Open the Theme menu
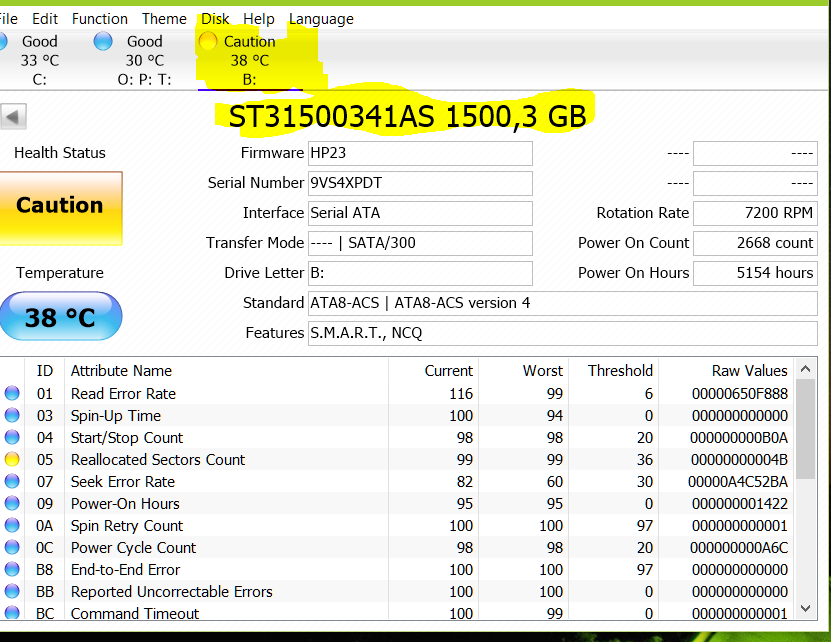Screen dimensions: 831x642 [164, 19]
